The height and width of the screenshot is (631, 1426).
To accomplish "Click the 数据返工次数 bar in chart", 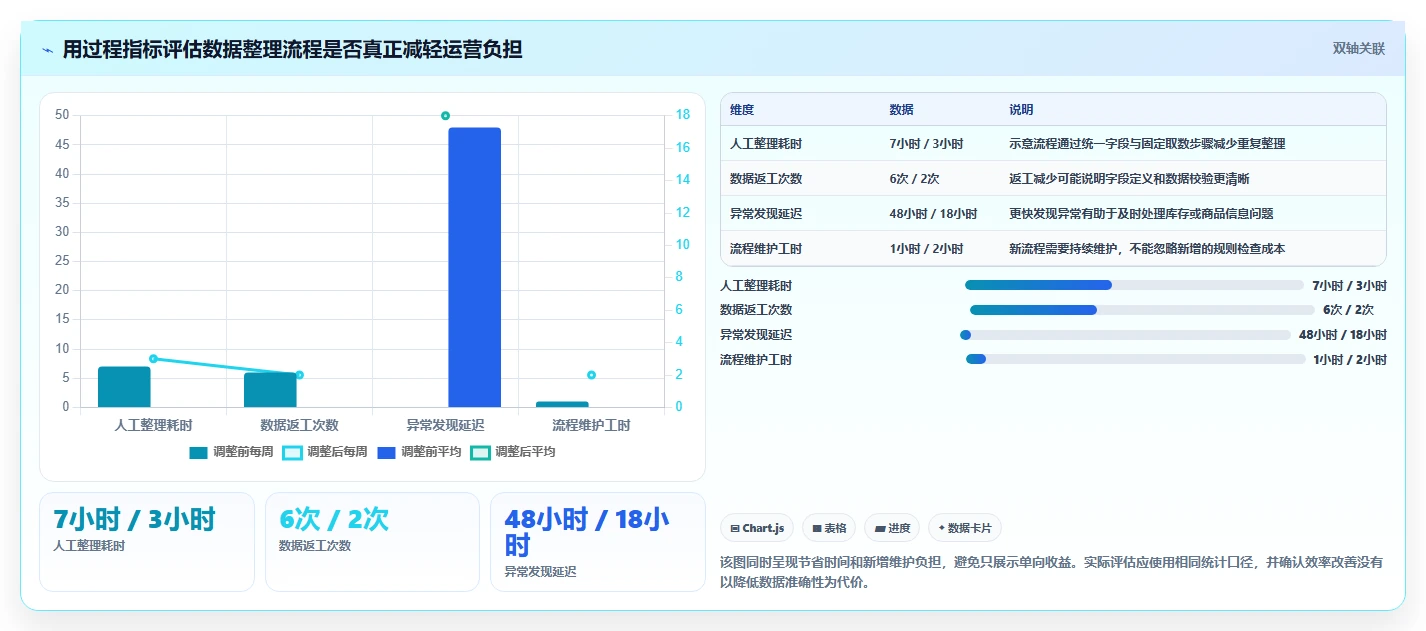I will point(270,390).
